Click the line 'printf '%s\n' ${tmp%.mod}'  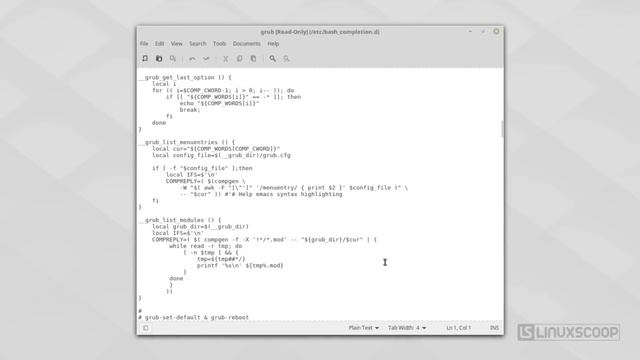coord(240,265)
